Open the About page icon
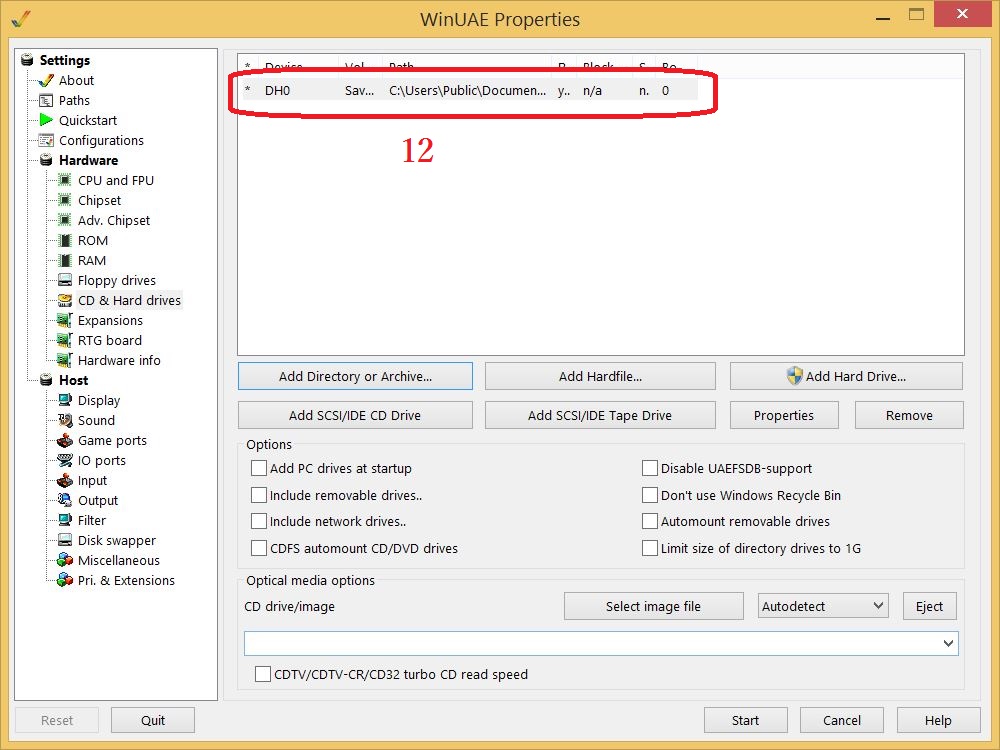Screen dimensions: 1000x750 pyautogui.click(x=46, y=80)
